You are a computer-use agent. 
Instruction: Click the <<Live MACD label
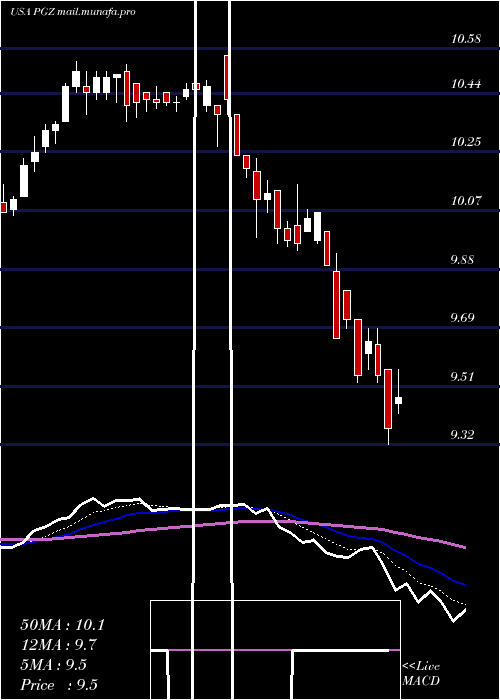pyautogui.click(x=421, y=674)
